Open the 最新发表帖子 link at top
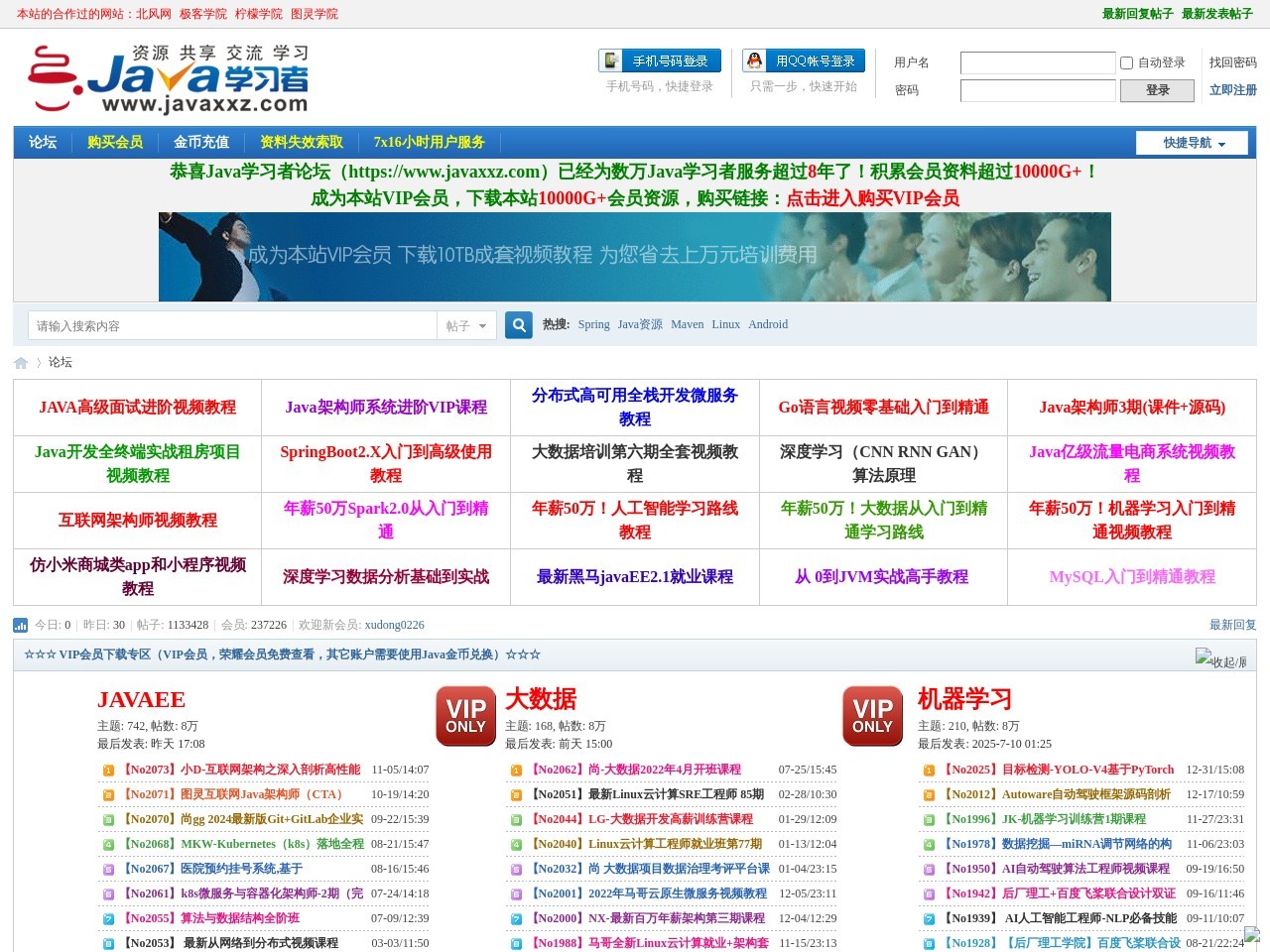This screenshot has height=952, width=1270. [x=1217, y=14]
